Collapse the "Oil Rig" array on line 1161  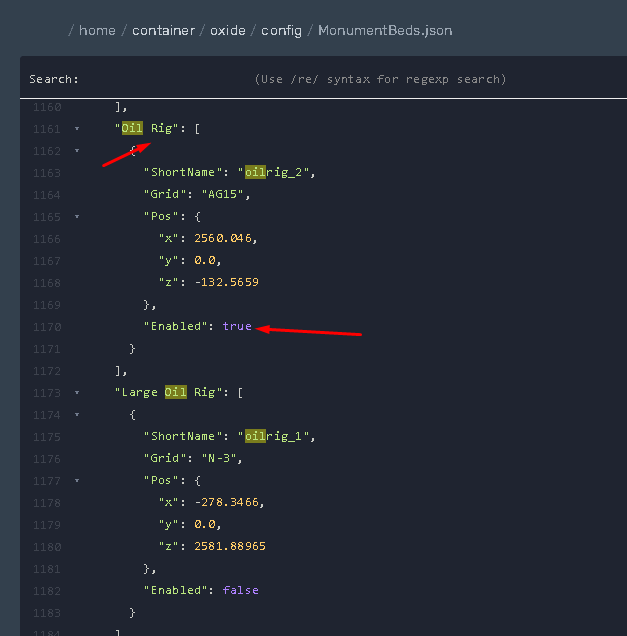[x=77, y=129]
